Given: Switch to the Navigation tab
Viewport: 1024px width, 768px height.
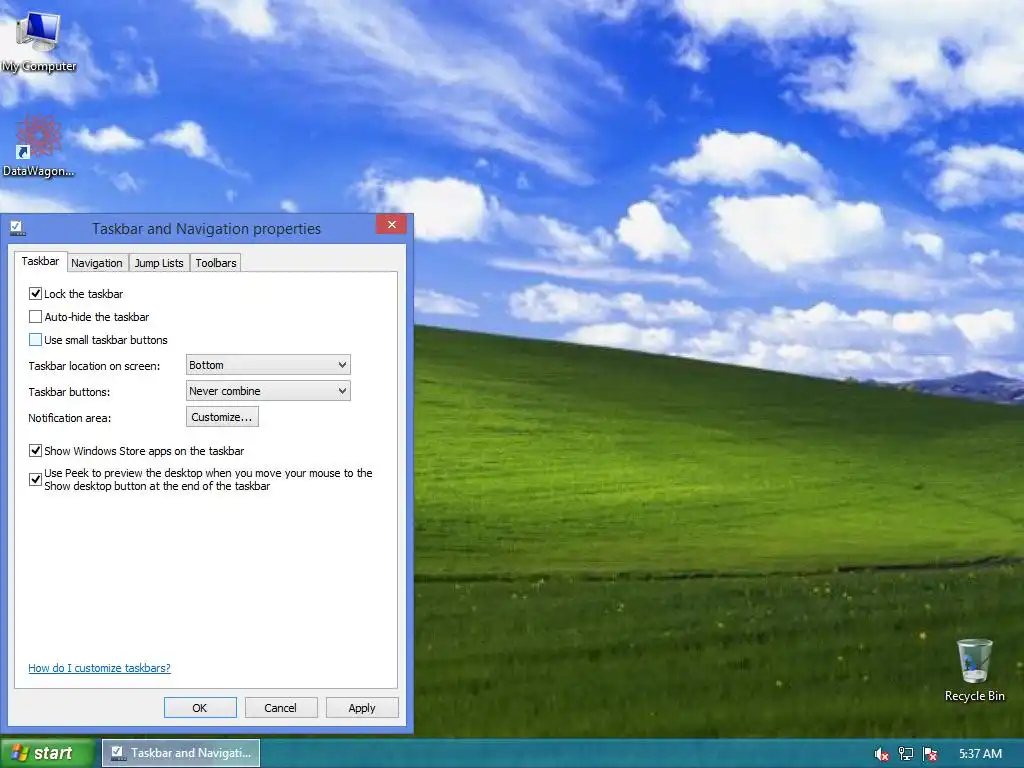Looking at the screenshot, I should pyautogui.click(x=97, y=263).
